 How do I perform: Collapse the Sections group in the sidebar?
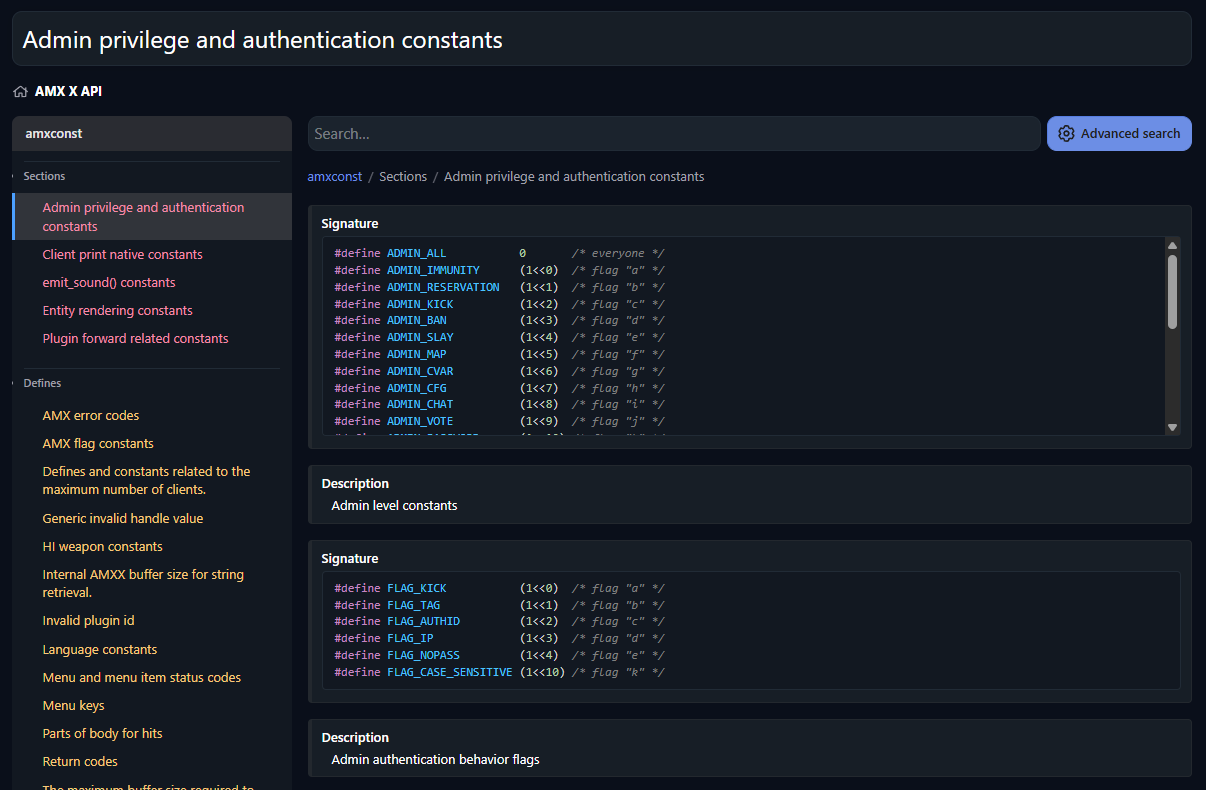click(x=44, y=176)
